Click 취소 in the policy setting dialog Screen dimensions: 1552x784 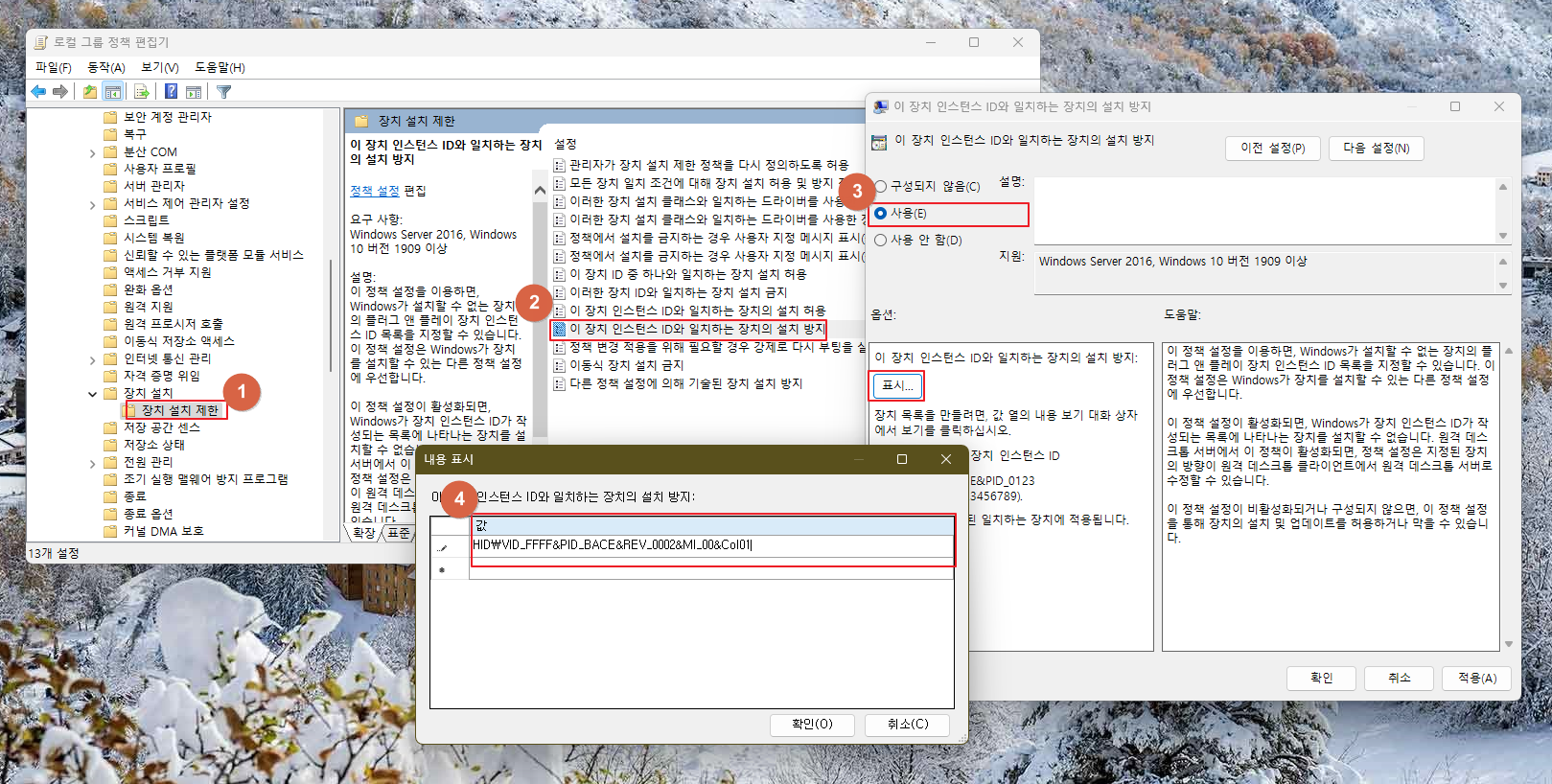(x=1400, y=678)
